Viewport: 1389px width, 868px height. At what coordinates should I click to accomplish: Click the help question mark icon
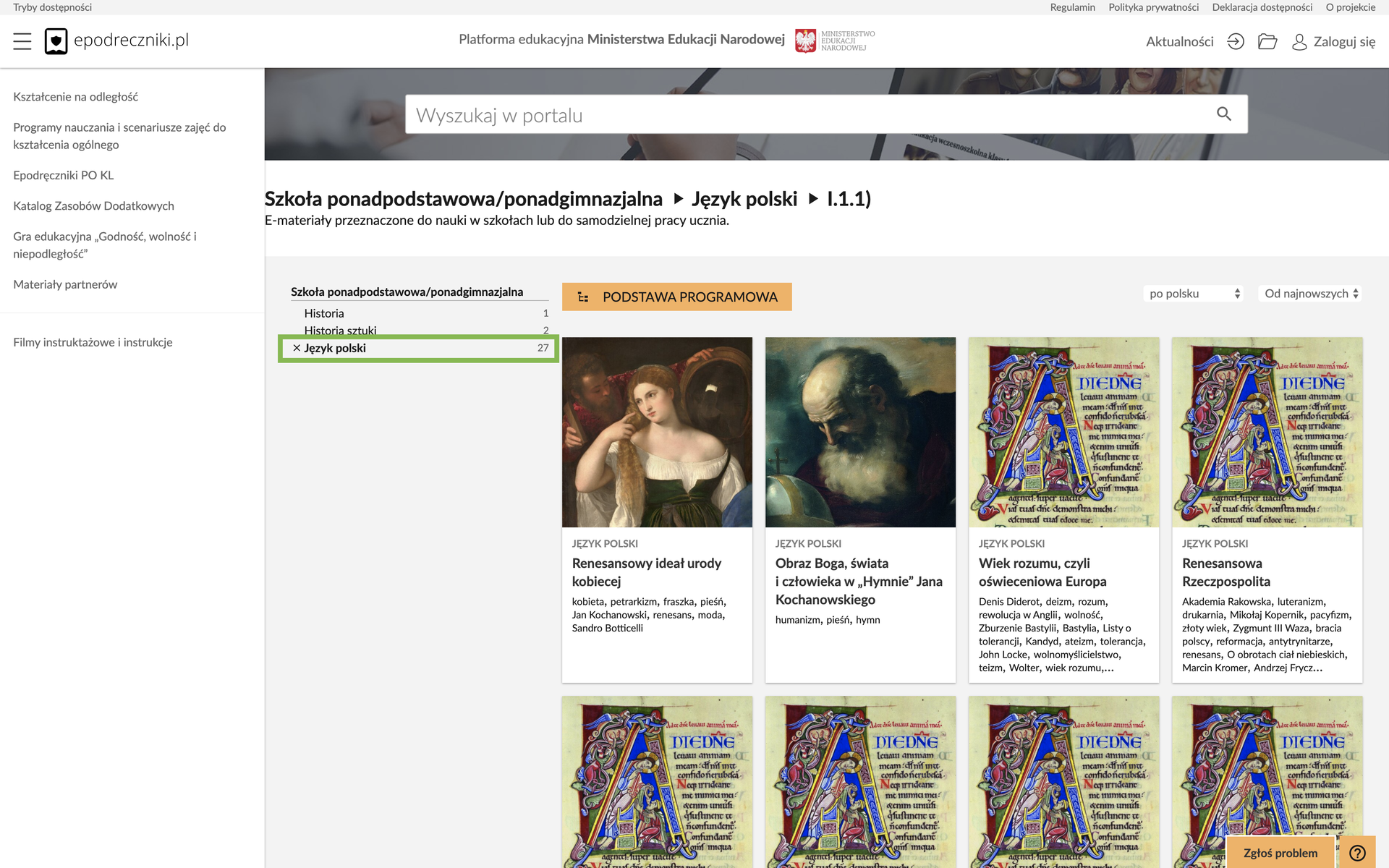(x=1358, y=853)
